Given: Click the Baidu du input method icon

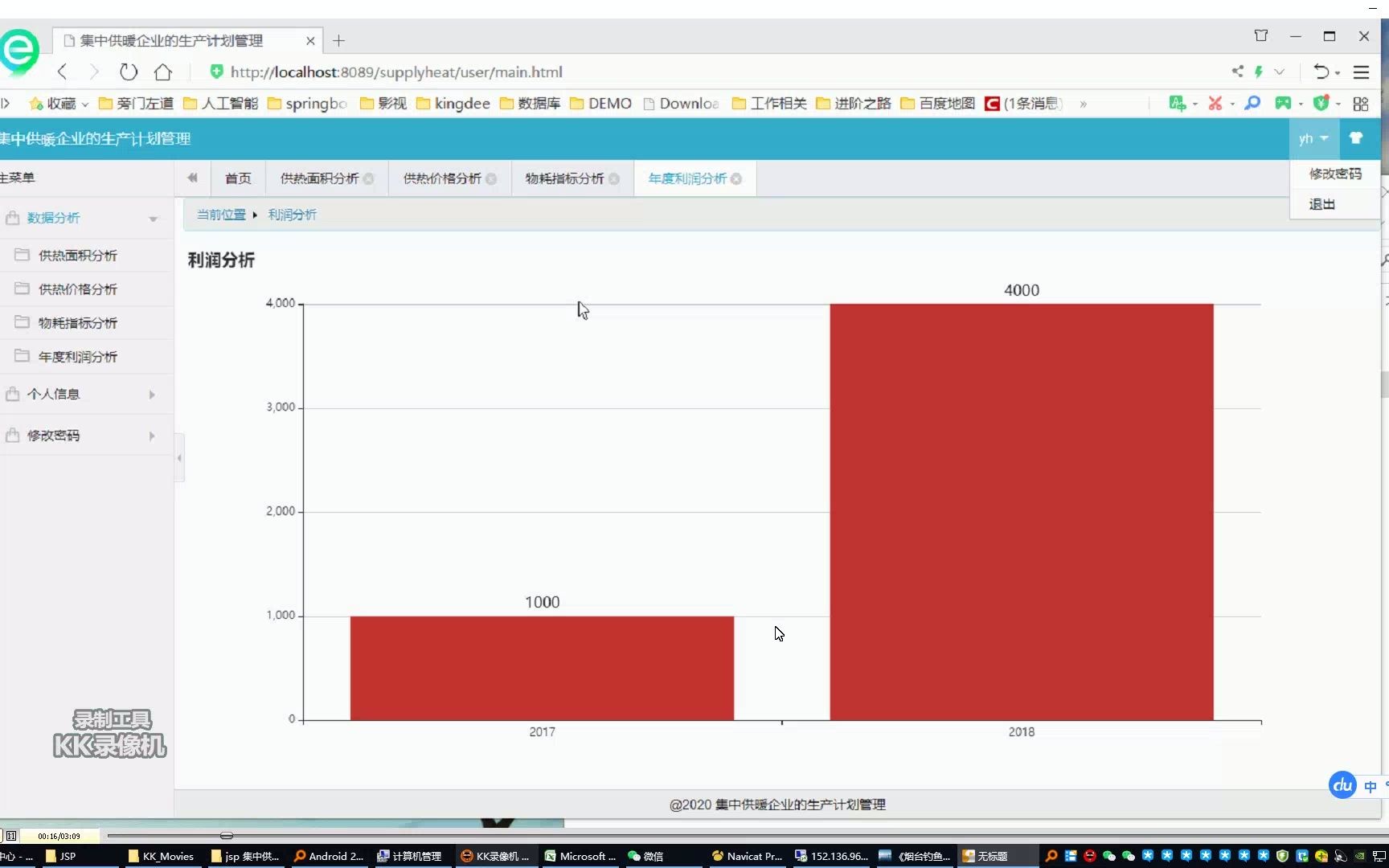Looking at the screenshot, I should [1342, 785].
